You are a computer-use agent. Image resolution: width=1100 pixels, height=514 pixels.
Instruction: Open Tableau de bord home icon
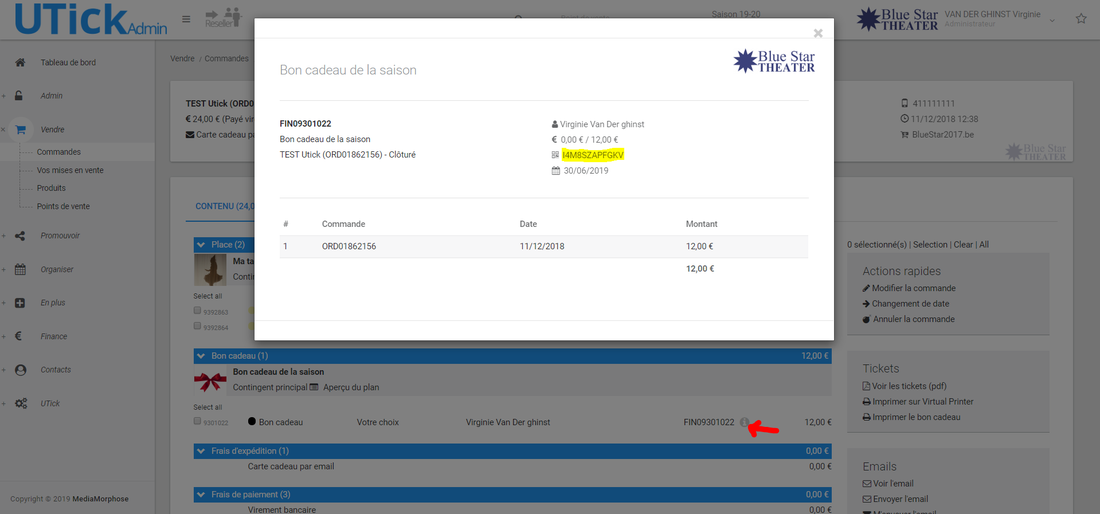coord(20,62)
